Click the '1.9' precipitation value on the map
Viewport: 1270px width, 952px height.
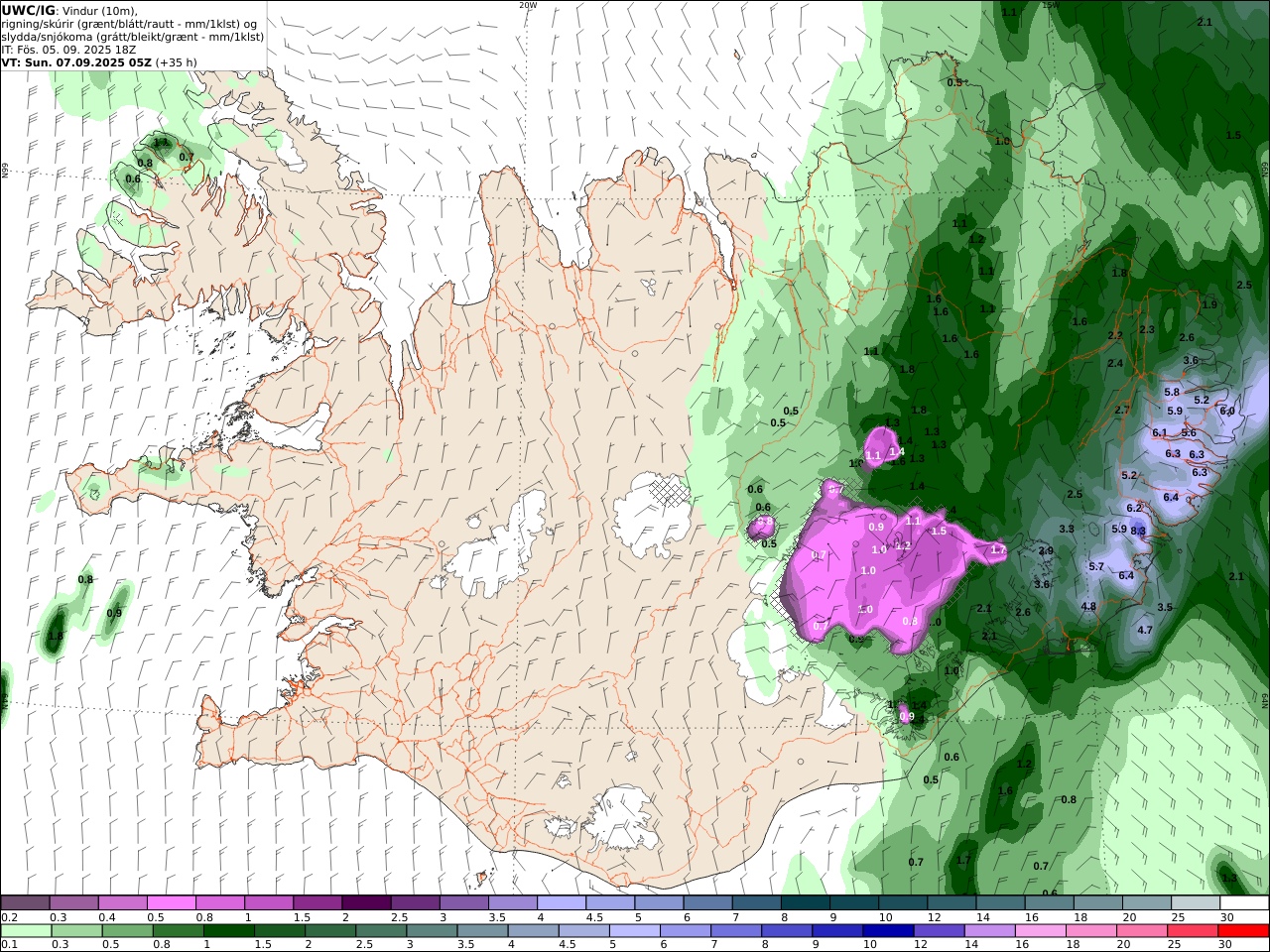tap(1209, 305)
